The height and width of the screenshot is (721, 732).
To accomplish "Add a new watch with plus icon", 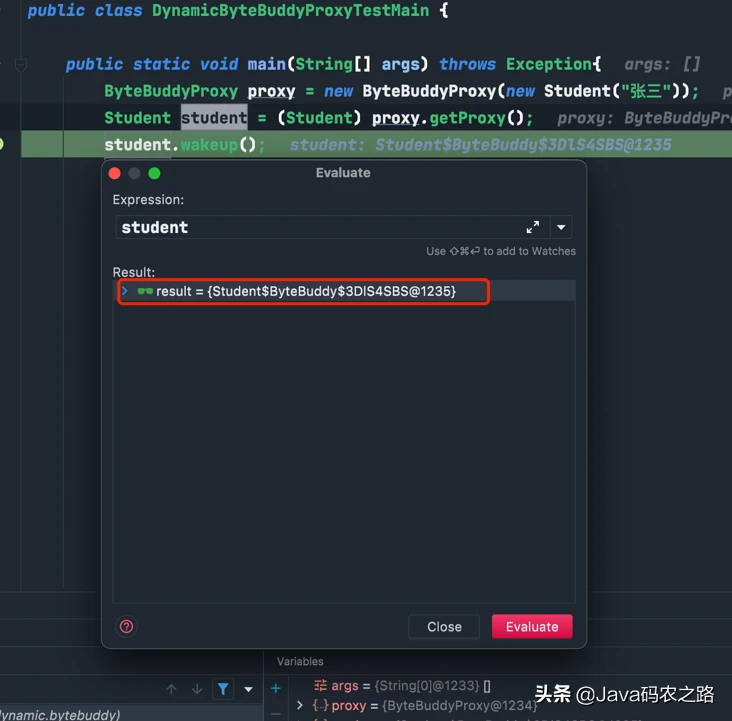I will [276, 688].
